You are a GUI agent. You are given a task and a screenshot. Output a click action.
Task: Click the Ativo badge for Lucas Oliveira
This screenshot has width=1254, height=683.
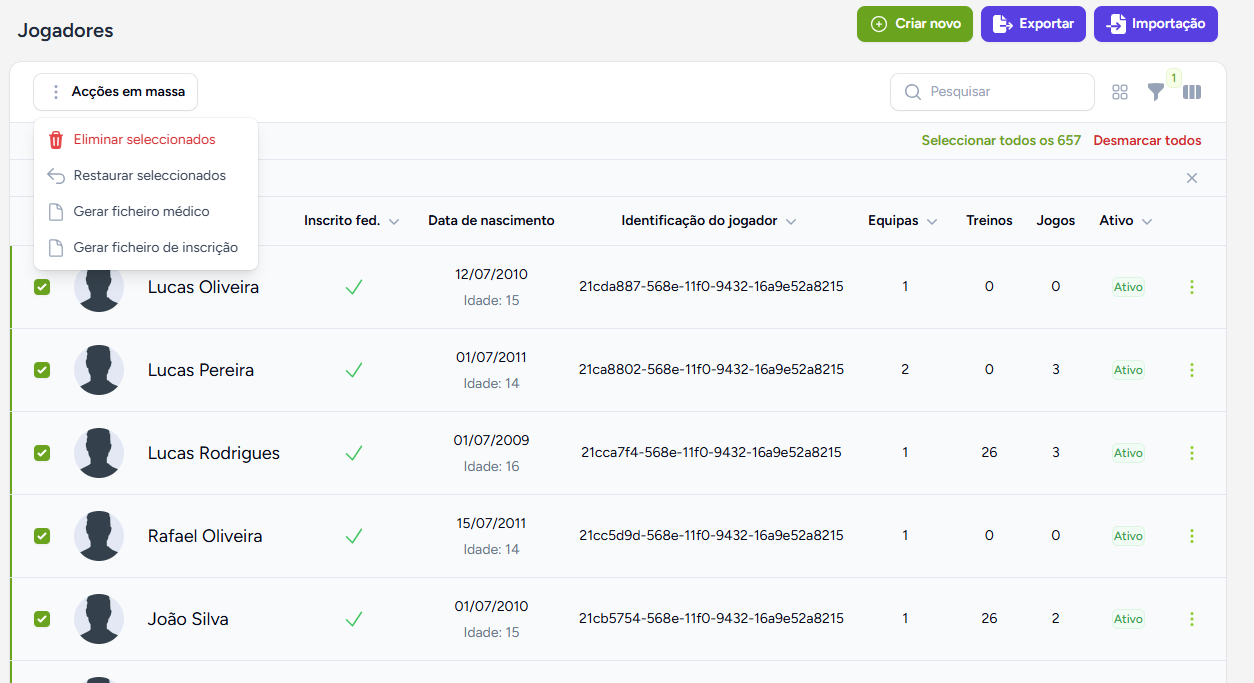(1128, 287)
